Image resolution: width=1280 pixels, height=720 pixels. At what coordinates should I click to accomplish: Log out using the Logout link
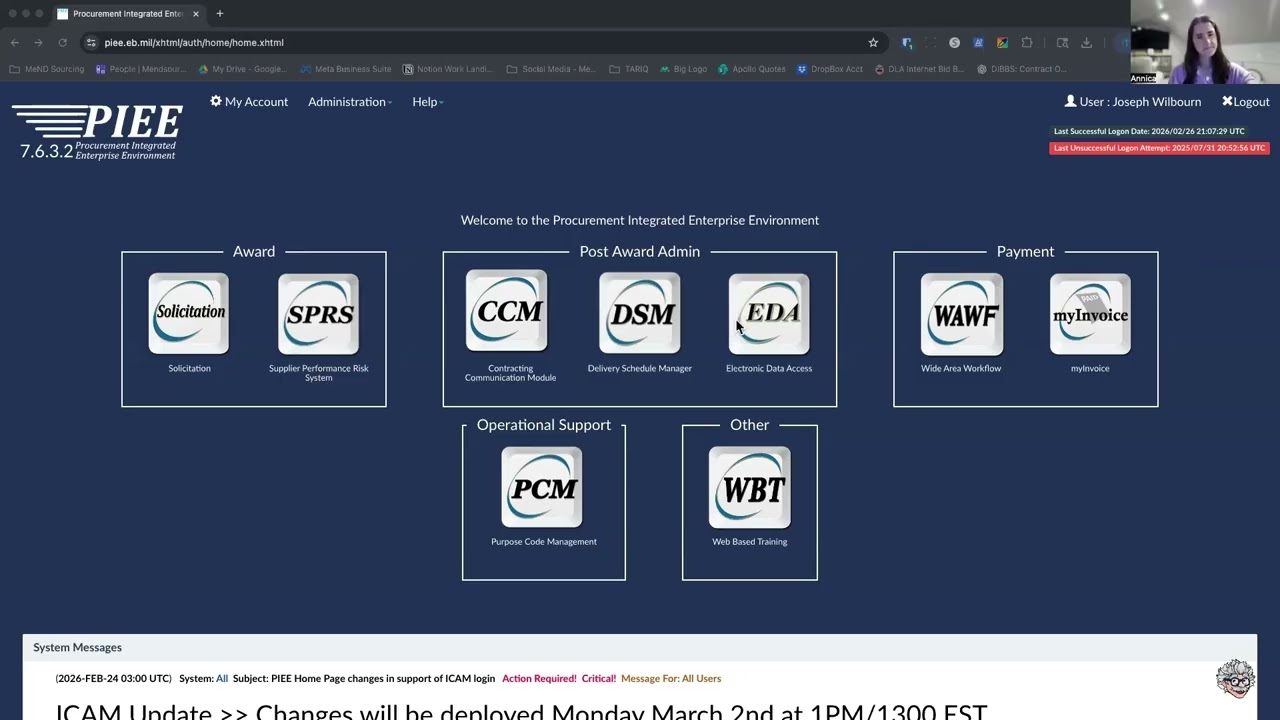click(1246, 102)
